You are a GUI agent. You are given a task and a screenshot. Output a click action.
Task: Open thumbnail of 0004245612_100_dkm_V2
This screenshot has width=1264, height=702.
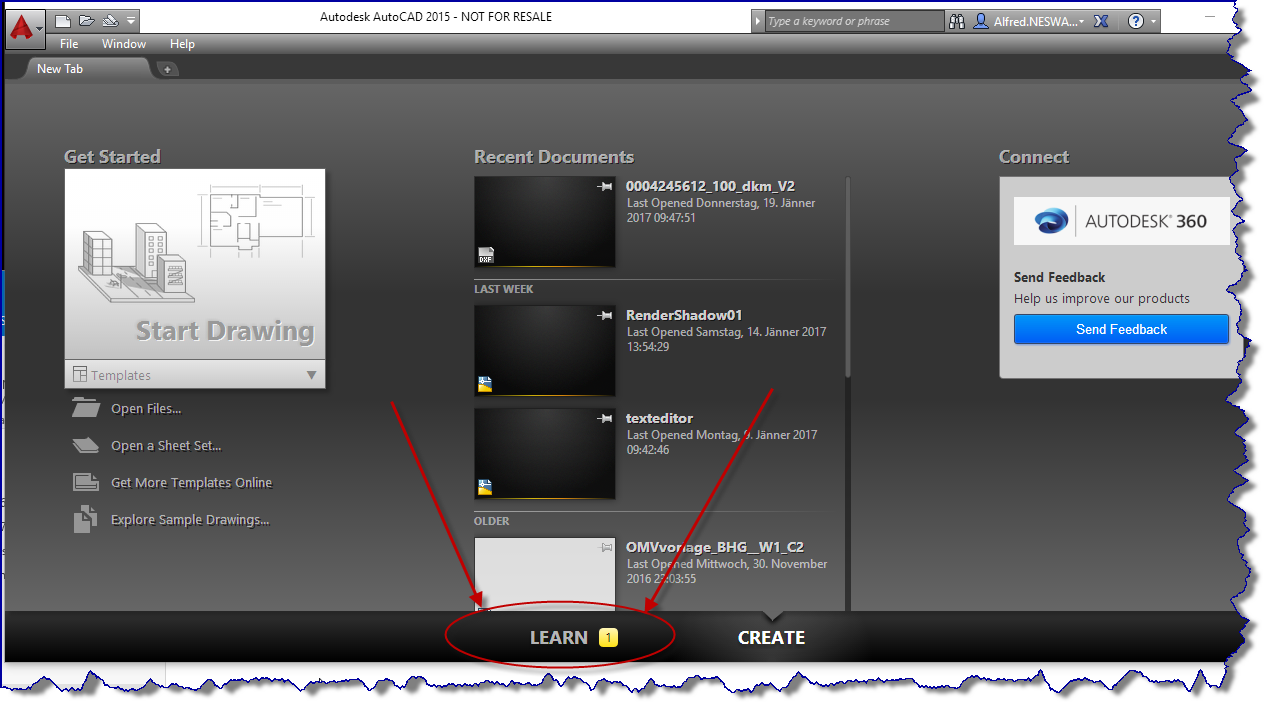pos(545,222)
